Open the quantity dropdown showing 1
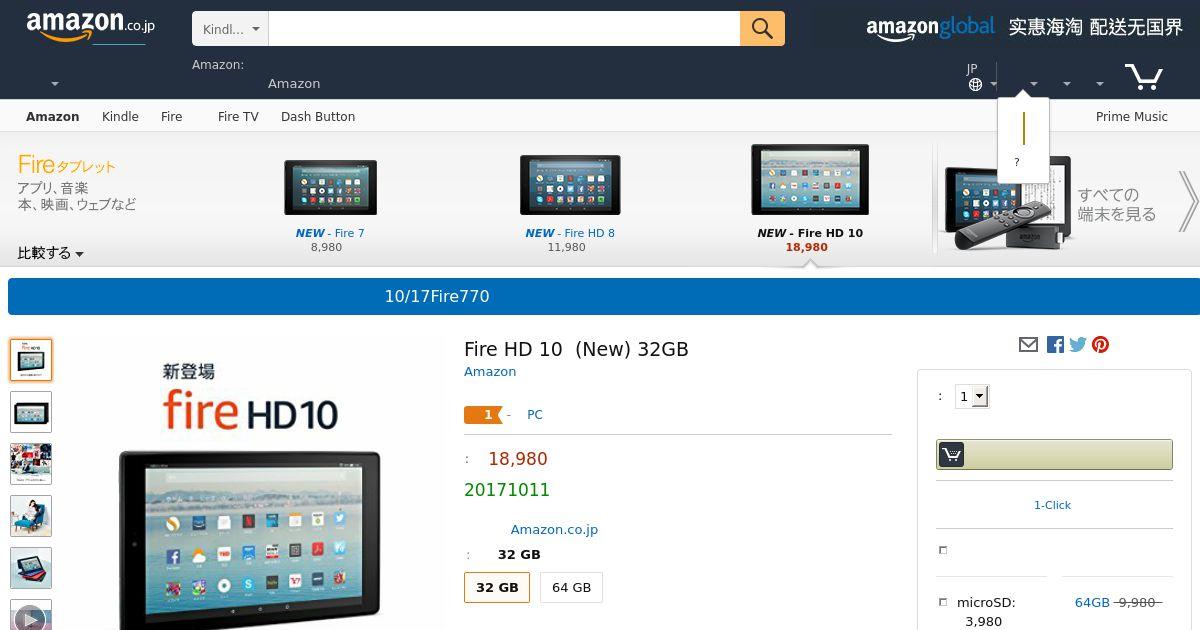The width and height of the screenshot is (1200, 630). [972, 397]
